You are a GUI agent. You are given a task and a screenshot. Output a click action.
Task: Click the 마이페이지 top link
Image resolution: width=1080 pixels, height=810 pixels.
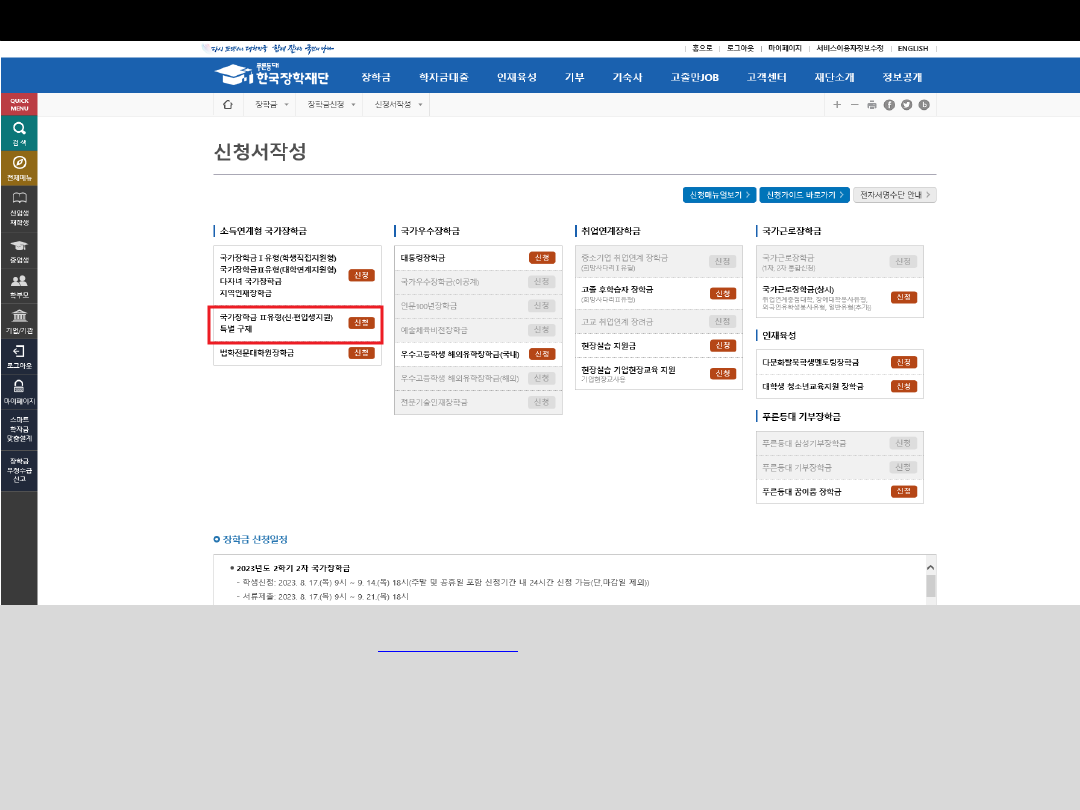pos(785,48)
